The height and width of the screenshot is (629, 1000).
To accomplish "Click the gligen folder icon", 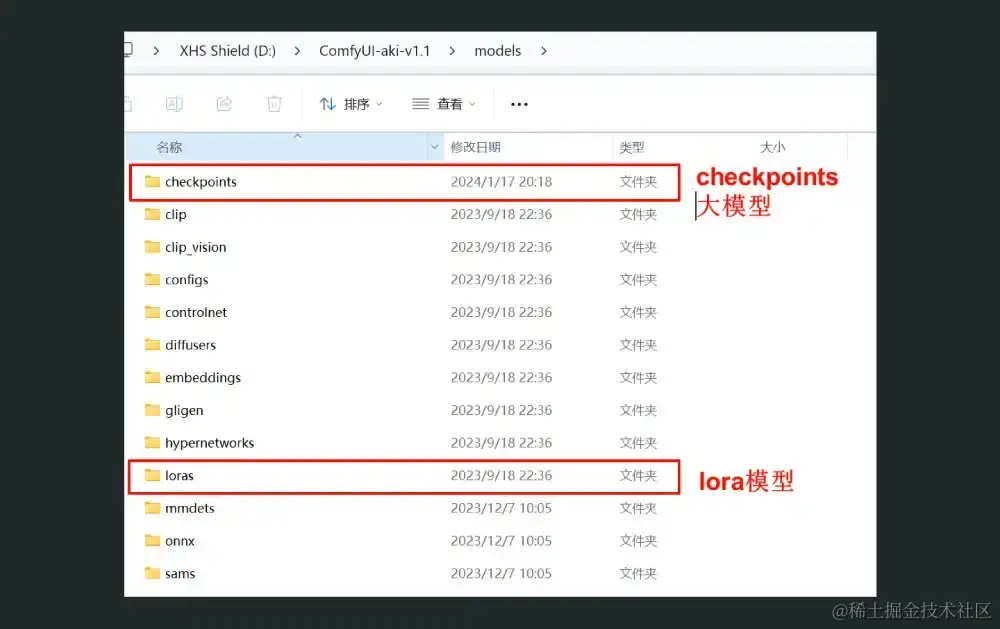I will click(152, 410).
